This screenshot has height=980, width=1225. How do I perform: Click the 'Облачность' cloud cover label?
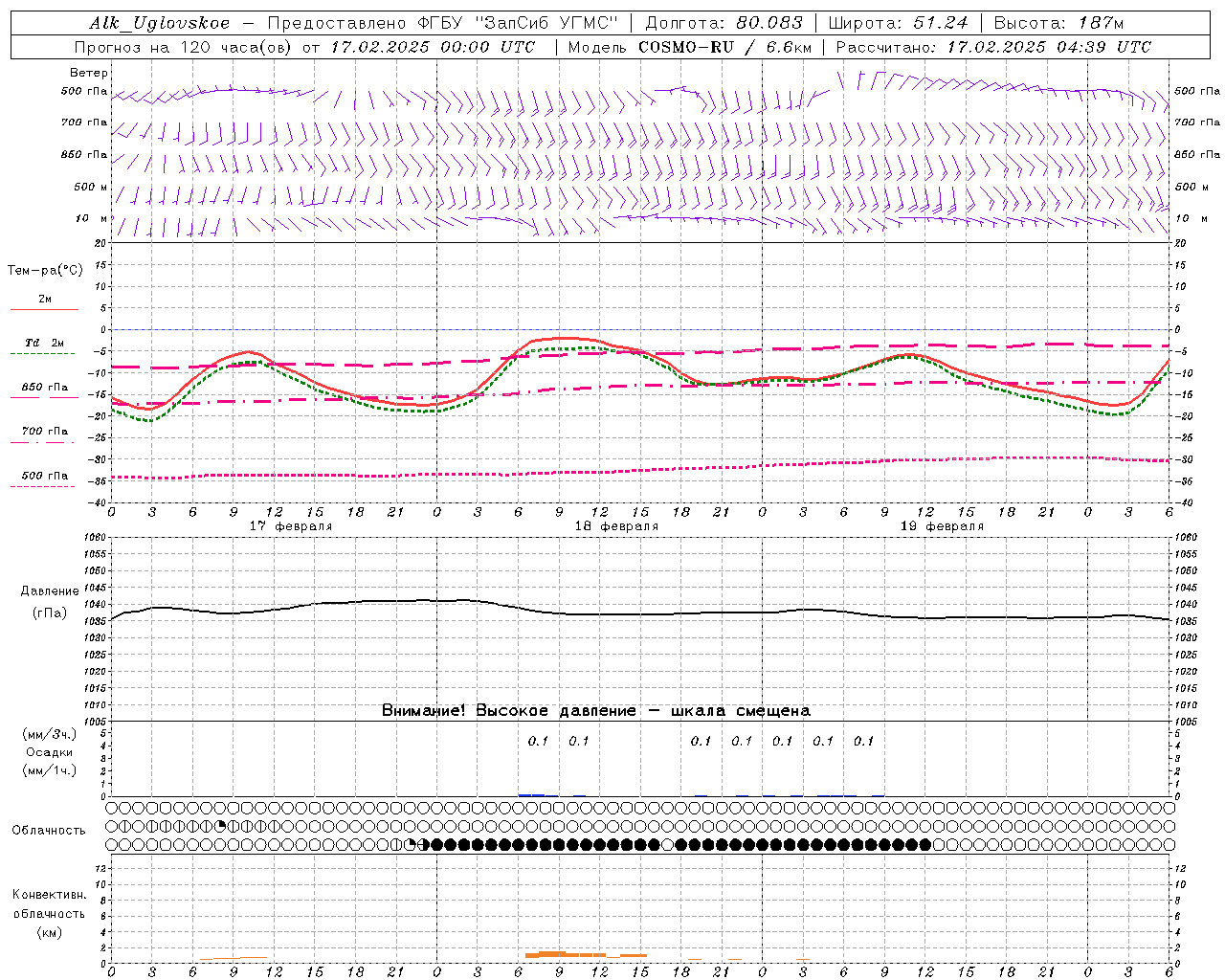click(49, 831)
